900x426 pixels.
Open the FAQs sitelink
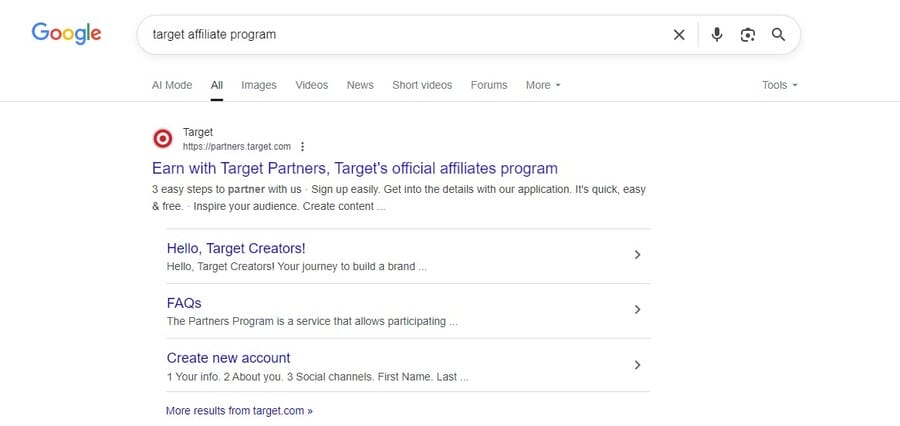click(x=184, y=303)
